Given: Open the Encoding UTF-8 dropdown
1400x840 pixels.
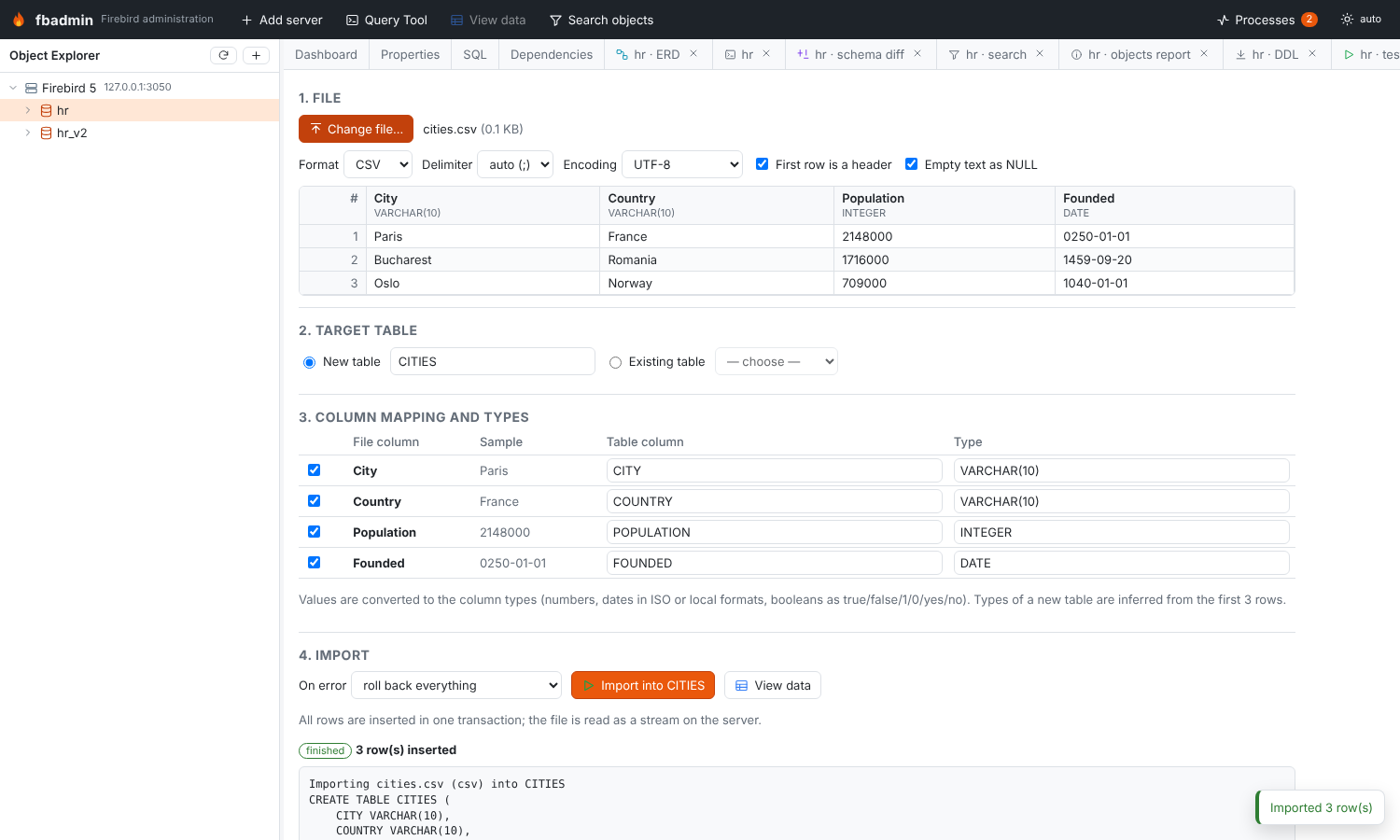Looking at the screenshot, I should pyautogui.click(x=682, y=164).
